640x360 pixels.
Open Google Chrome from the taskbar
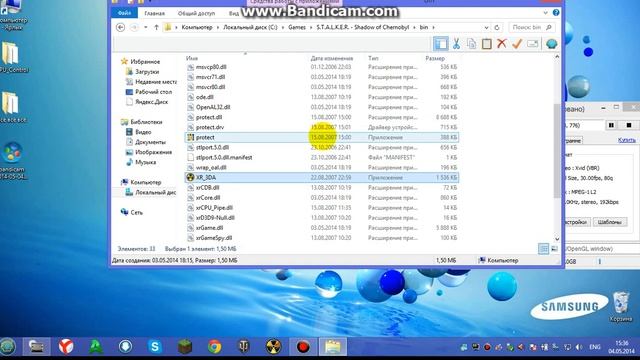(214, 347)
